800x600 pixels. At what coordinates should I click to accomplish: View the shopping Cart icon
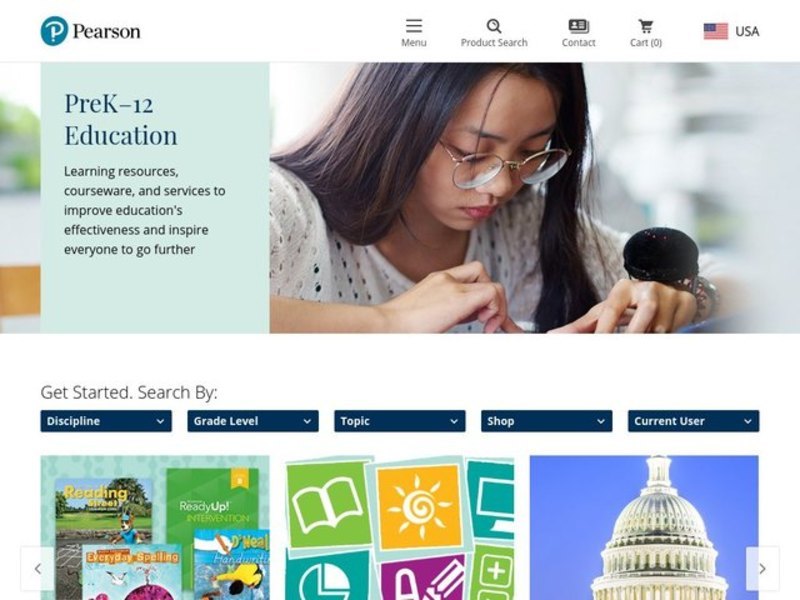tap(646, 26)
